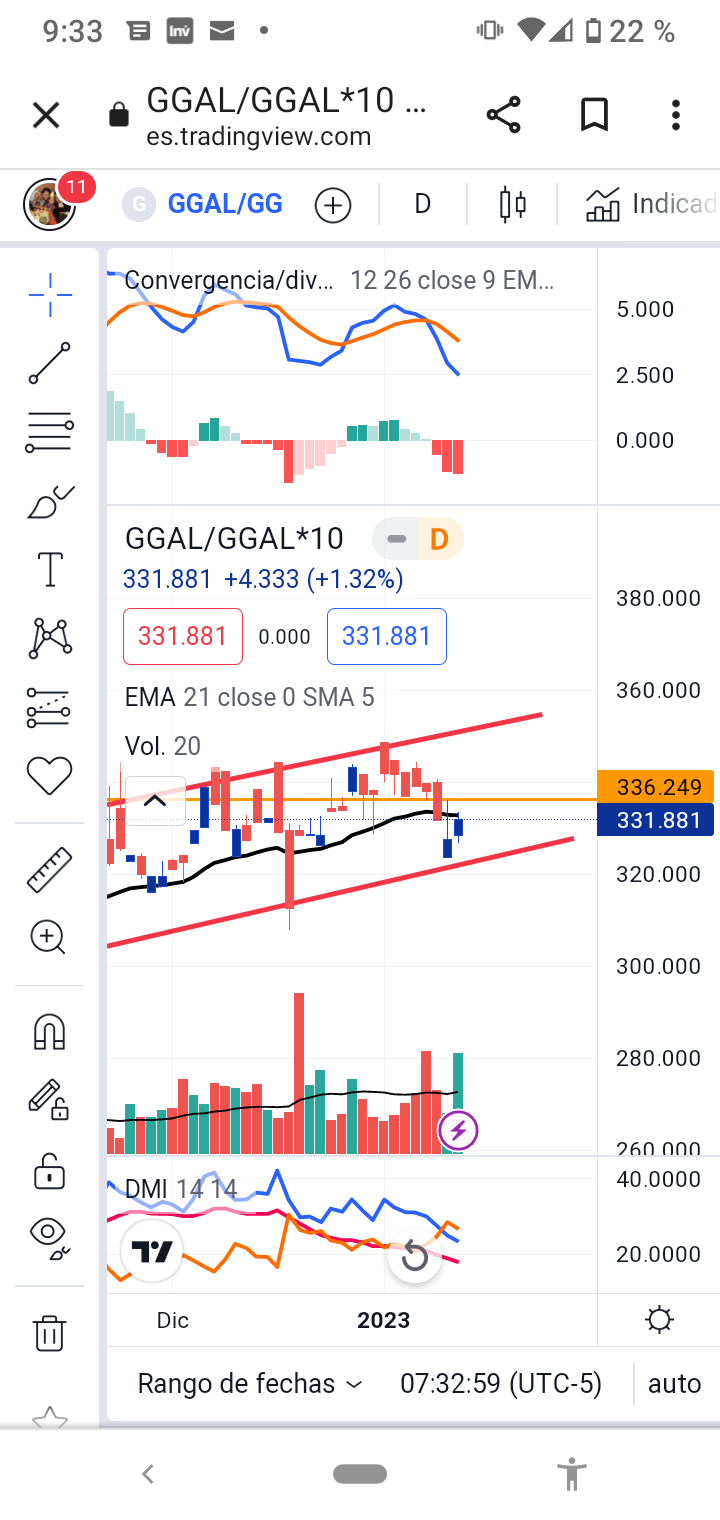Share the TradingView page
Image resolution: width=720 pixels, height=1520 pixels.
tap(504, 115)
